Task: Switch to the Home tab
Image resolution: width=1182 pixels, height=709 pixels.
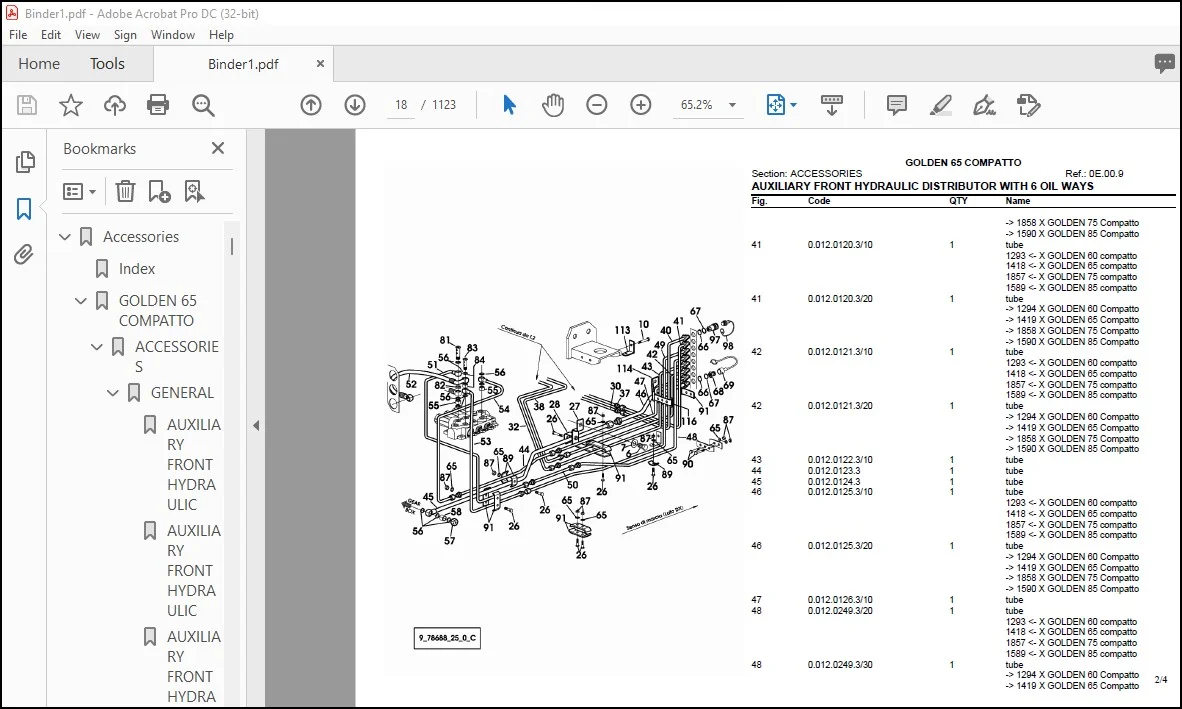Action: click(39, 64)
